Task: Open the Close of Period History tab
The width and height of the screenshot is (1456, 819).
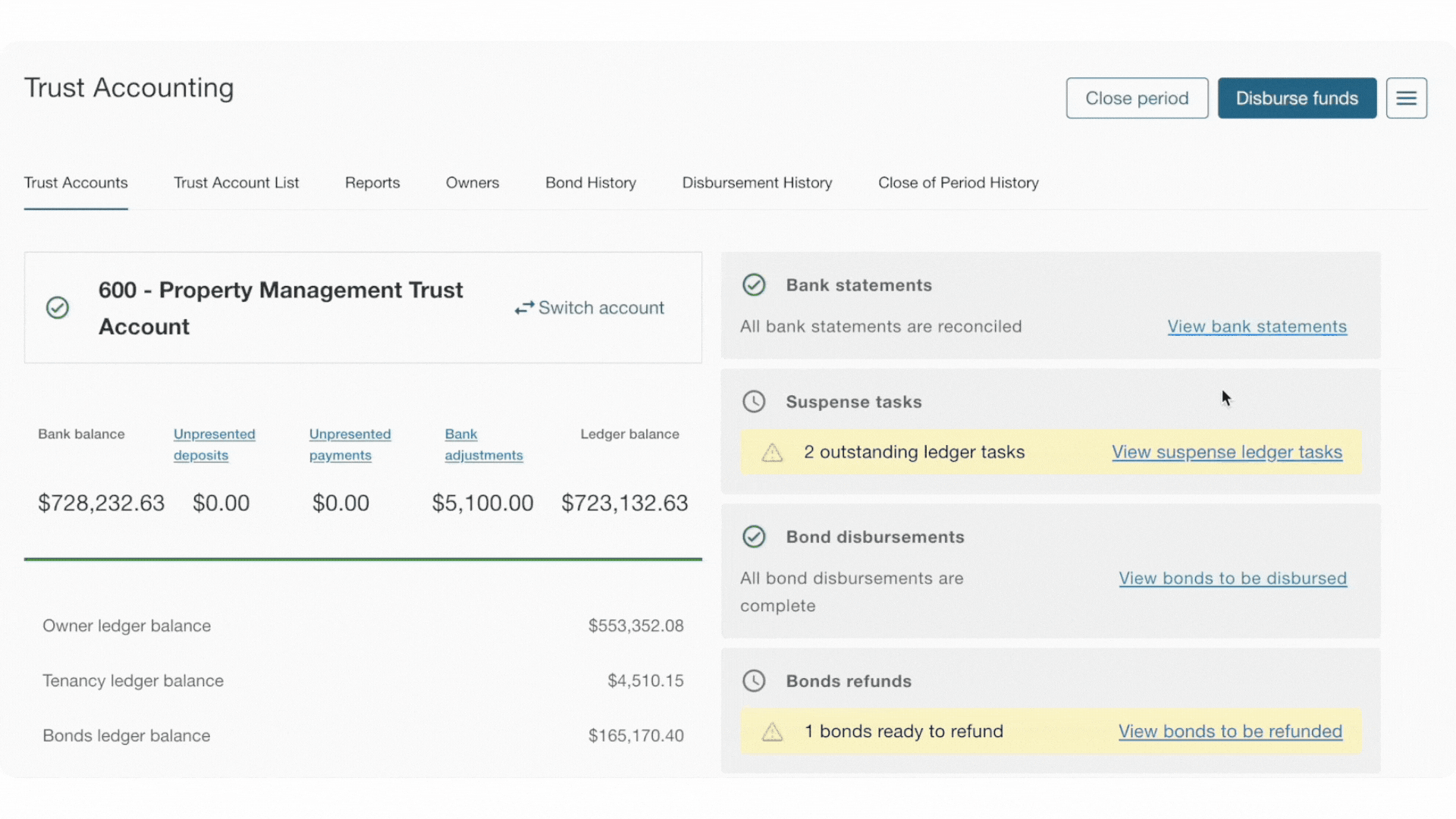Action: [958, 183]
